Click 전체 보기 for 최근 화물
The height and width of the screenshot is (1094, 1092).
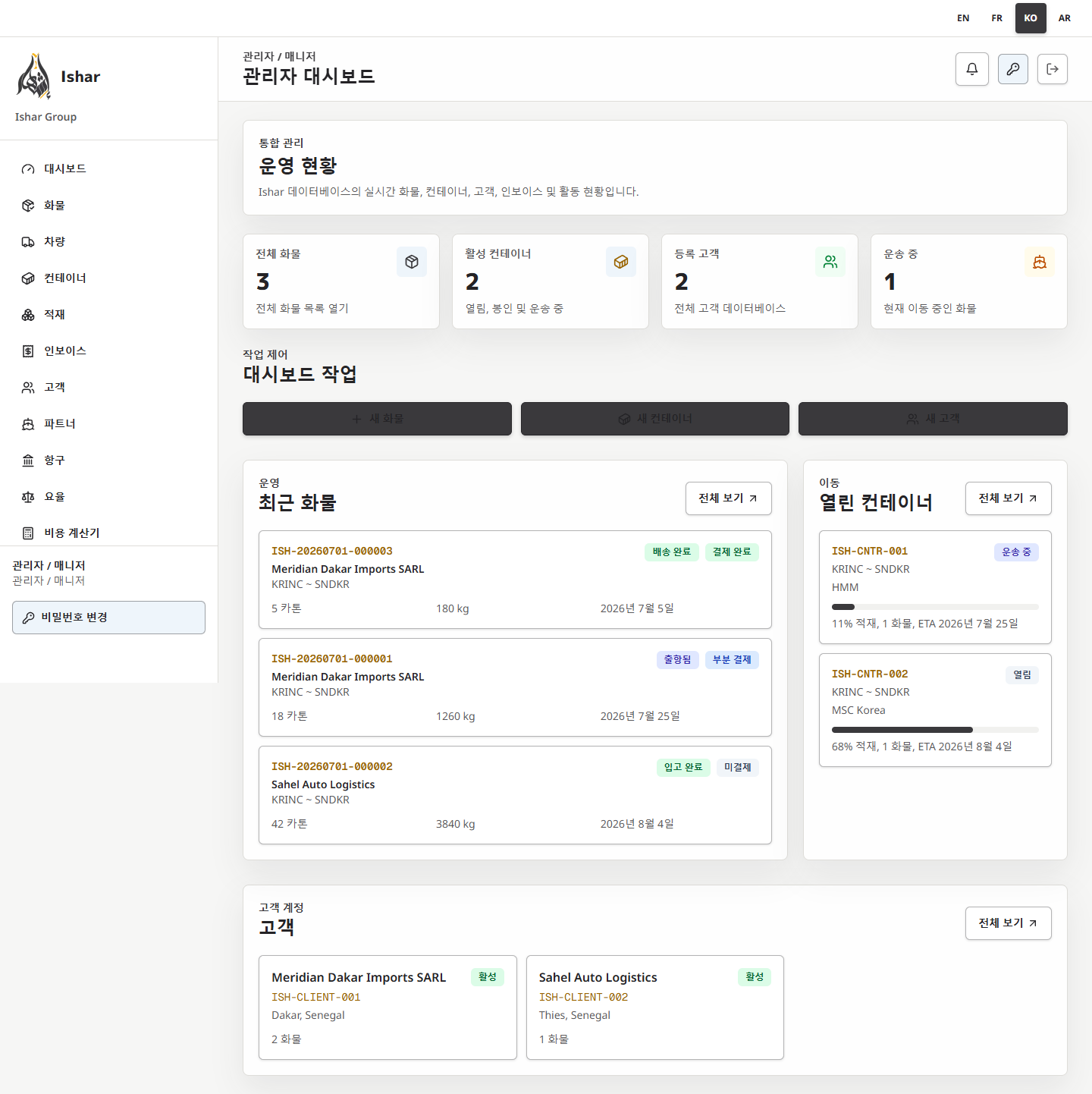[x=729, y=498]
